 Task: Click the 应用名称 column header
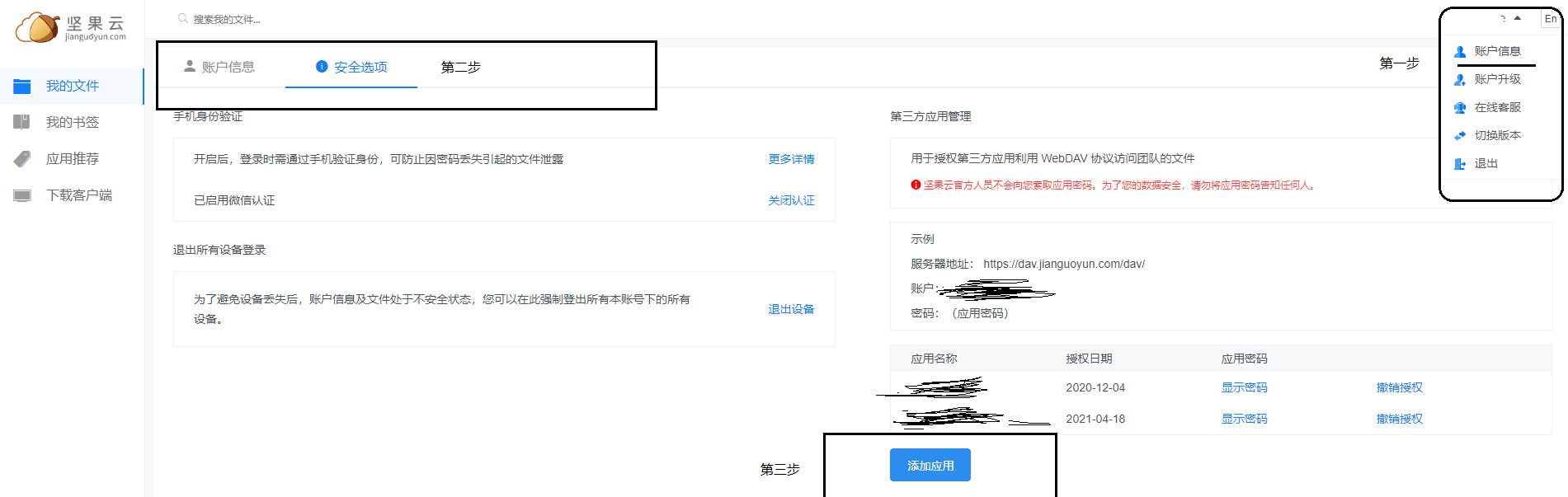tap(934, 359)
